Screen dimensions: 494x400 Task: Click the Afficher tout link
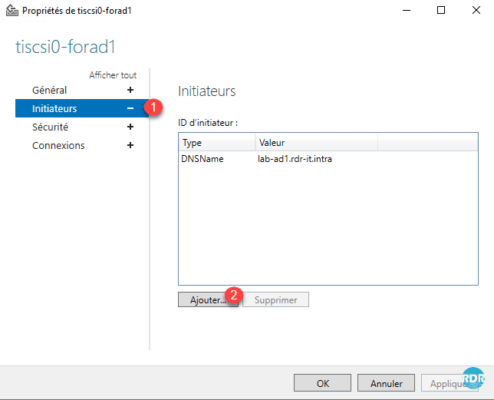[x=113, y=75]
